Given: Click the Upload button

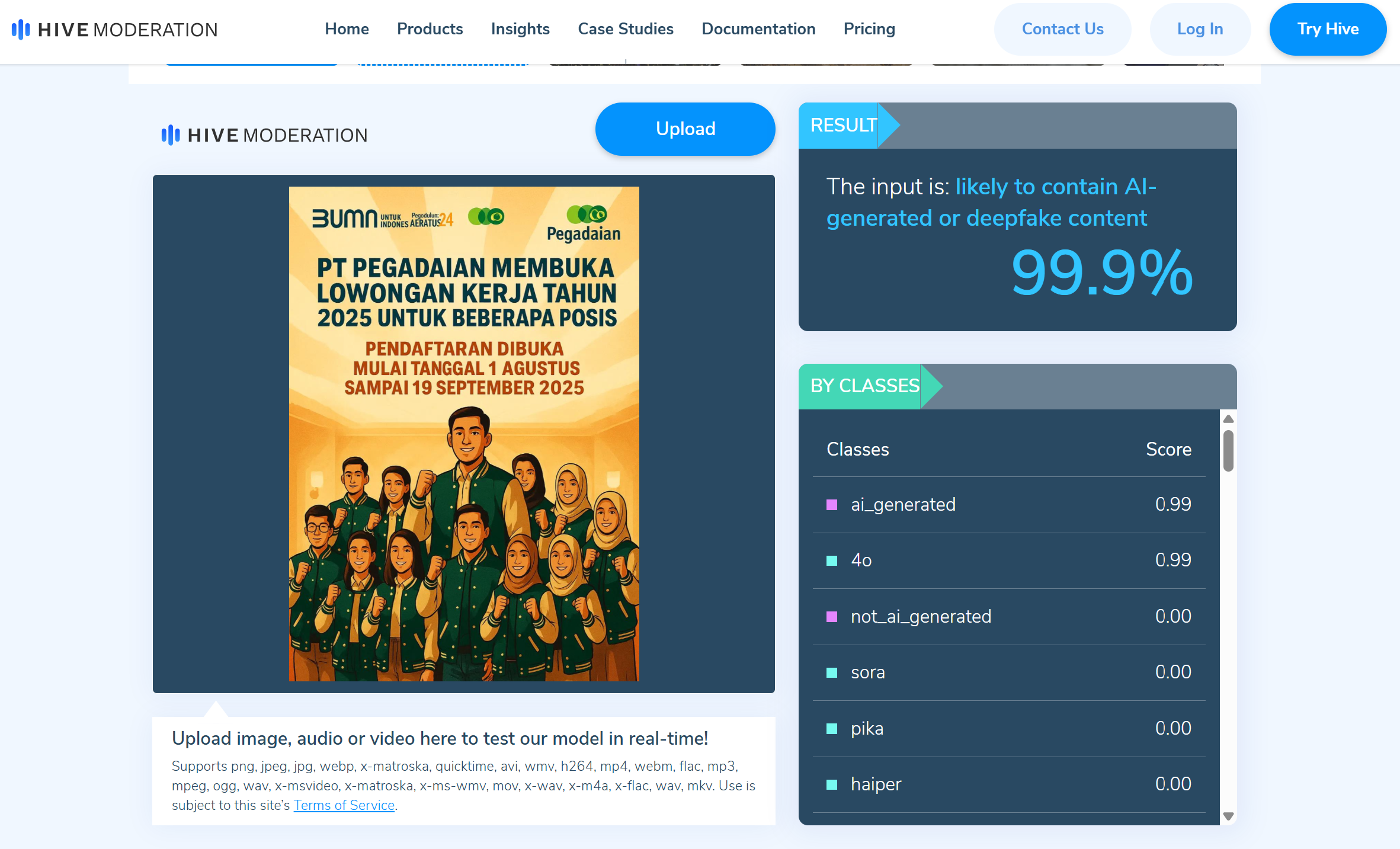Looking at the screenshot, I should coord(685,129).
